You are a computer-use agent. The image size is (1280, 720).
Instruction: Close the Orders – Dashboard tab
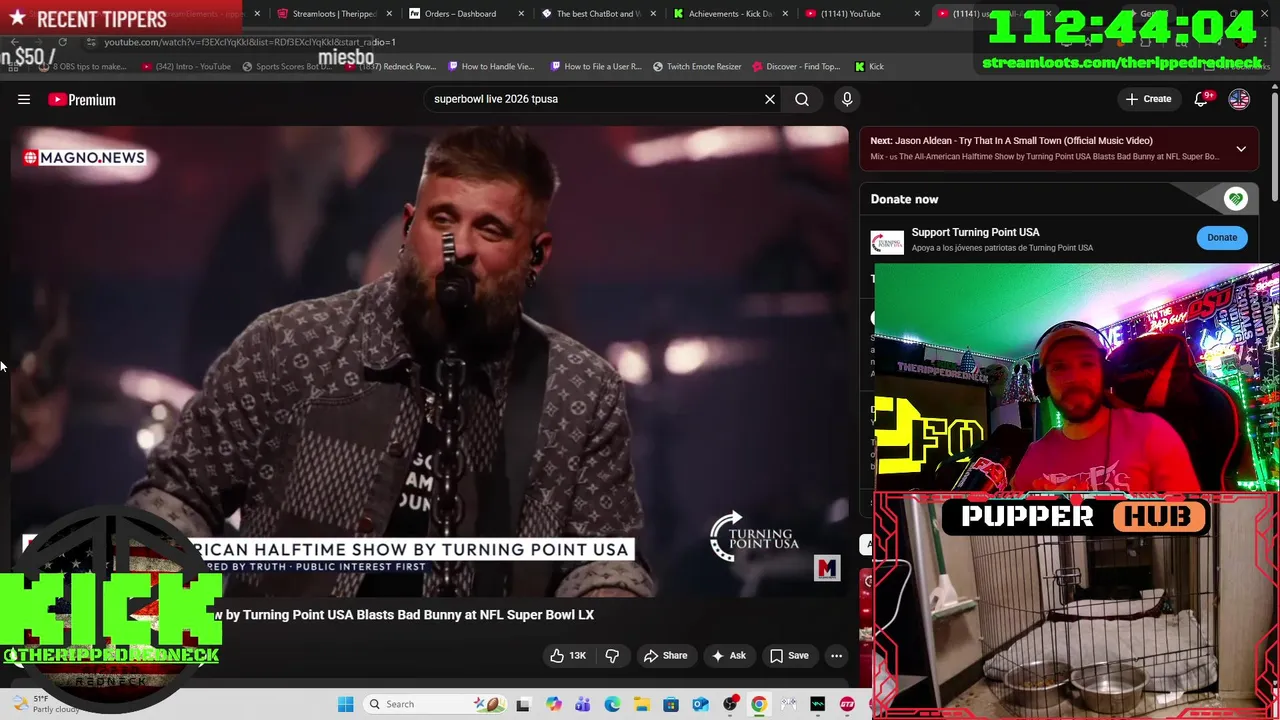[x=521, y=13]
